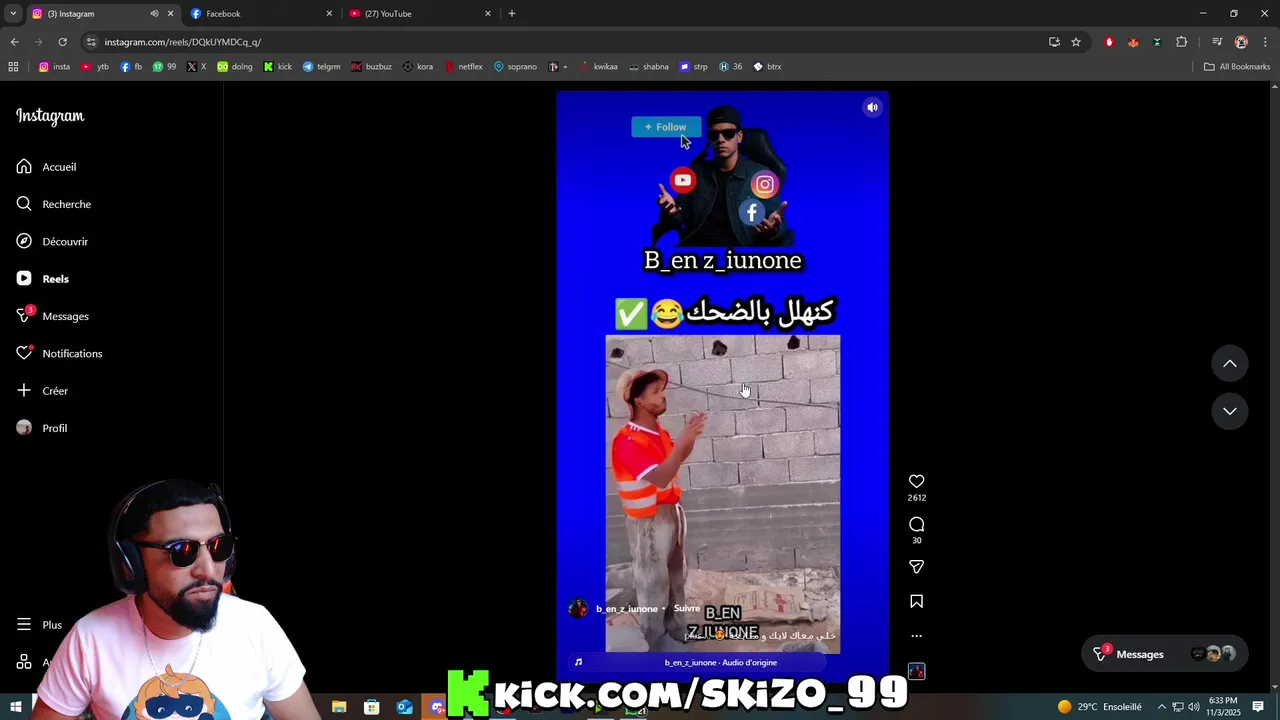Expand the tab search dropdown arrow
This screenshot has width=1280, height=720.
click(13, 14)
